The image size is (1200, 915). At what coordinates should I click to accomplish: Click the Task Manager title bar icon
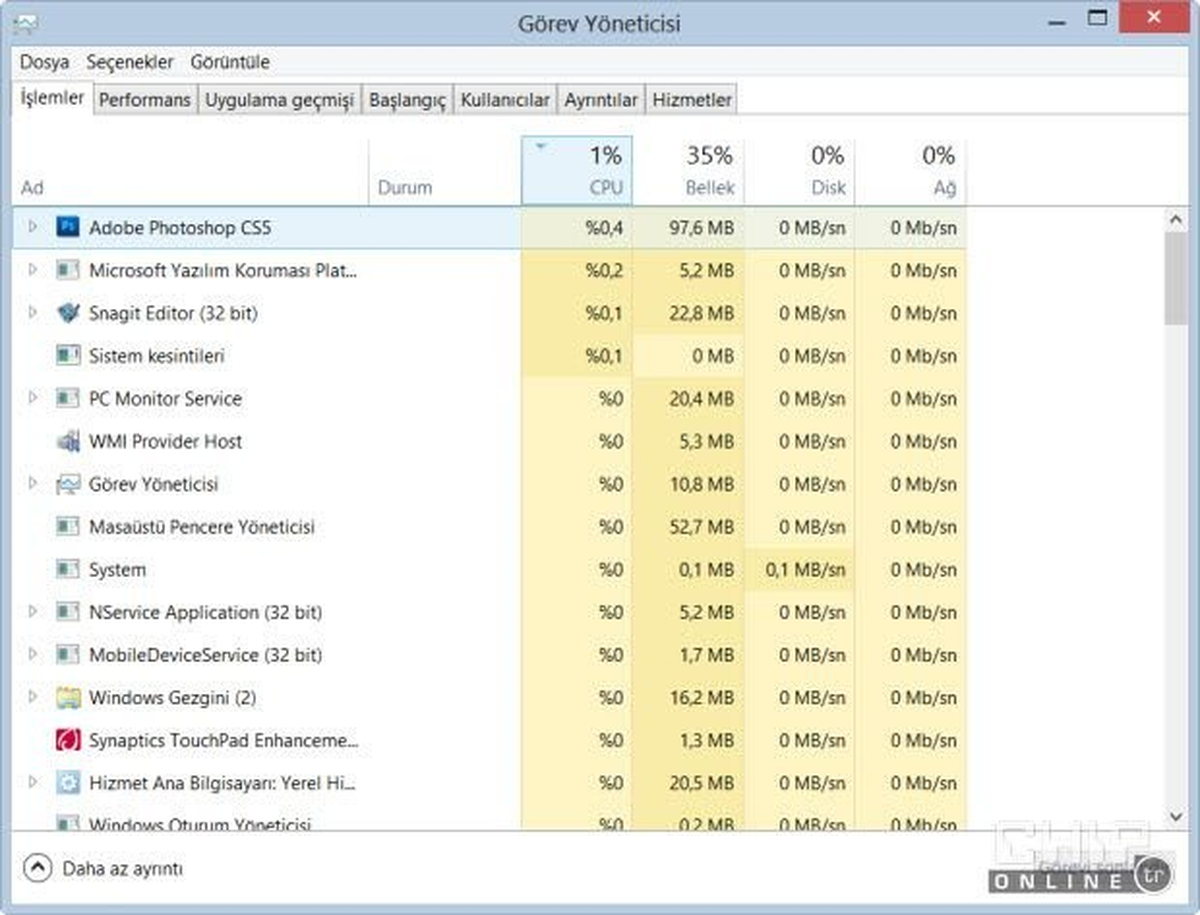(x=28, y=23)
